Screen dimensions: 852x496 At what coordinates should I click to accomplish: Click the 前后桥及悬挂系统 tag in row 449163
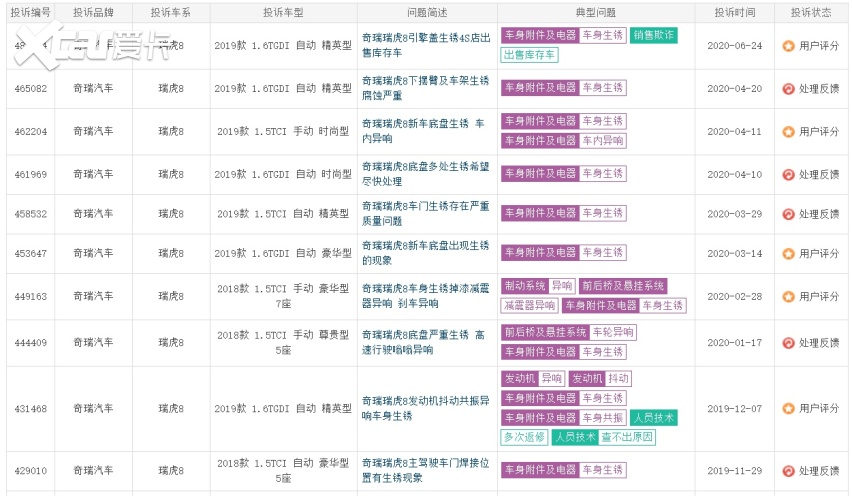point(623,286)
